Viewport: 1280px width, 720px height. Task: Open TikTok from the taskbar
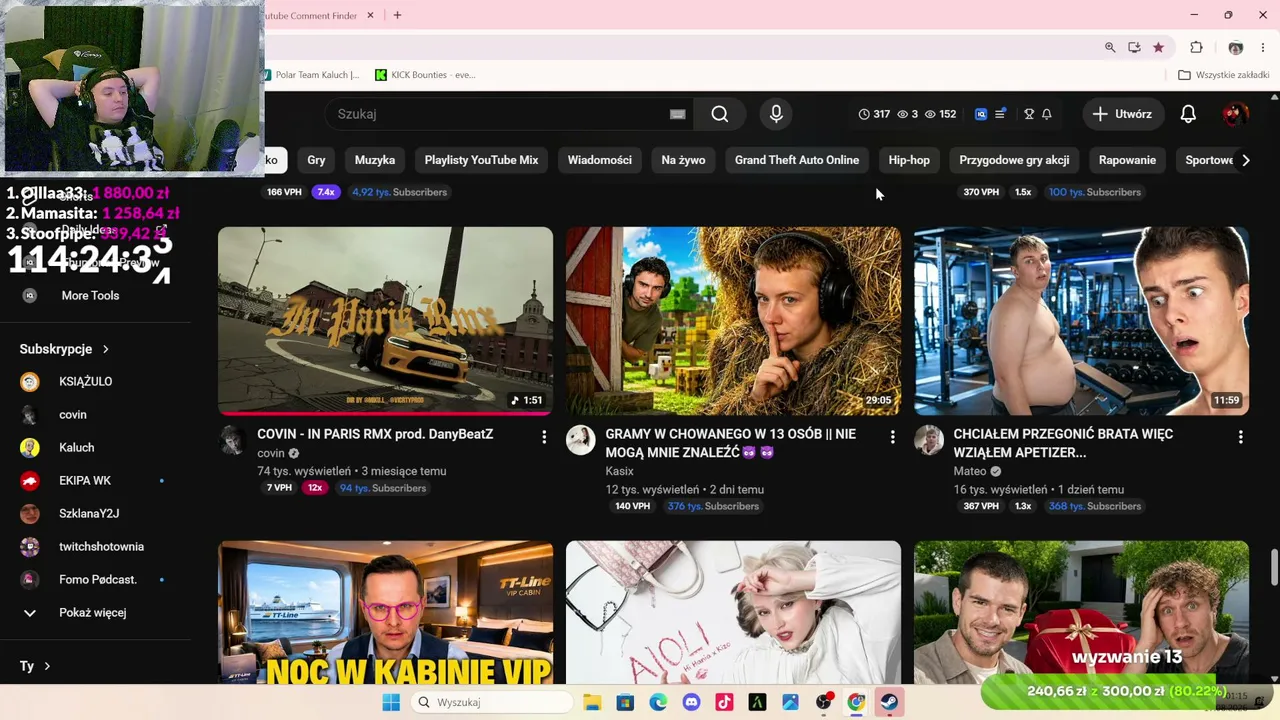(724, 702)
